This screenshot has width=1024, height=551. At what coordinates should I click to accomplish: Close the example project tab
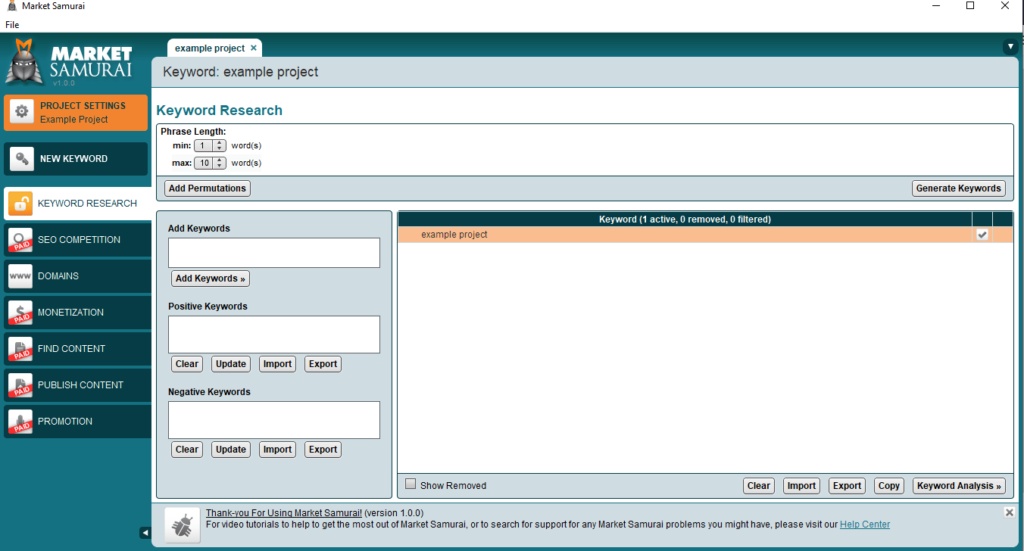(x=253, y=48)
